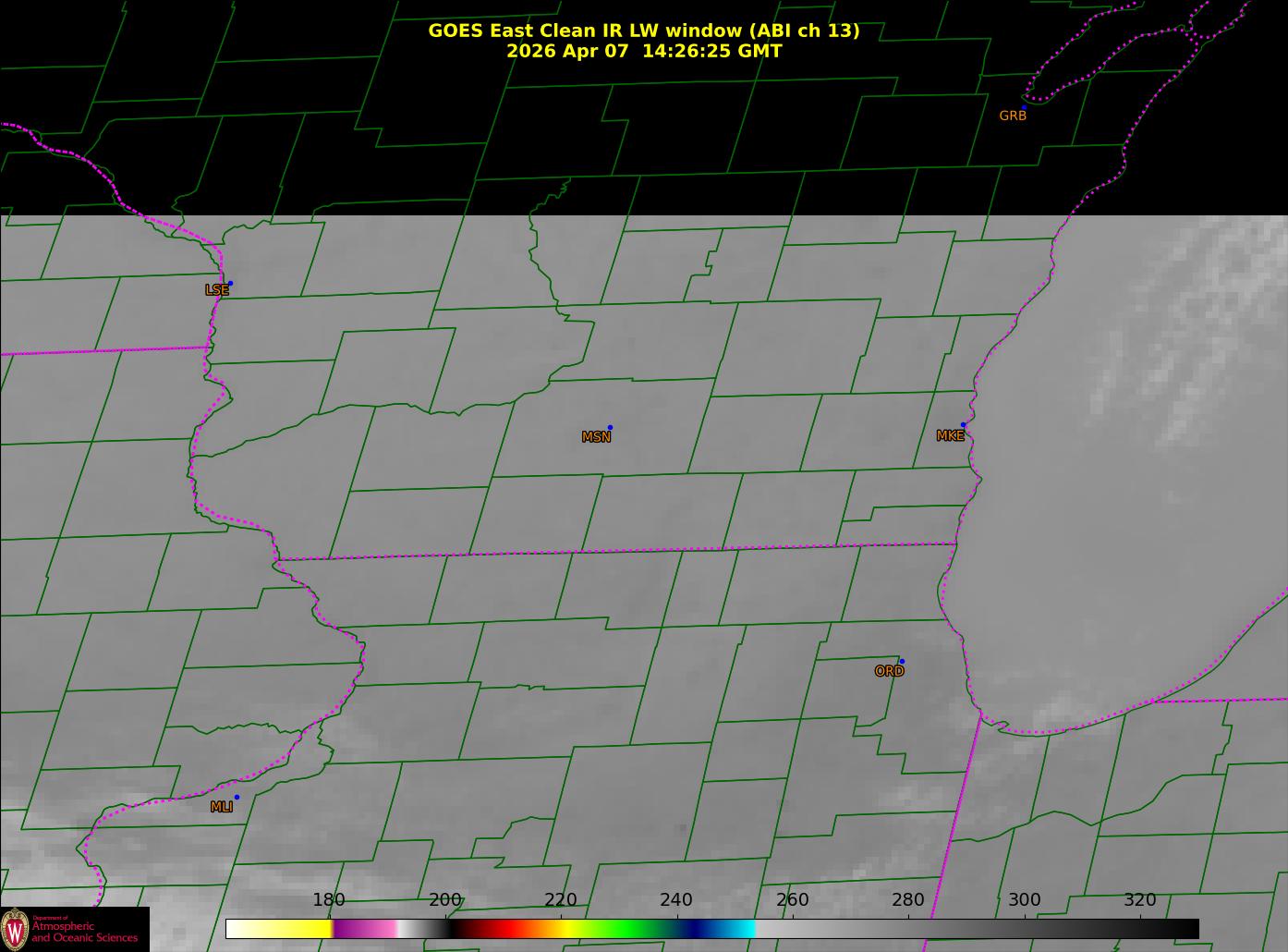Image resolution: width=1288 pixels, height=952 pixels.
Task: Click the 200 colorbar tick label
Action: click(444, 899)
